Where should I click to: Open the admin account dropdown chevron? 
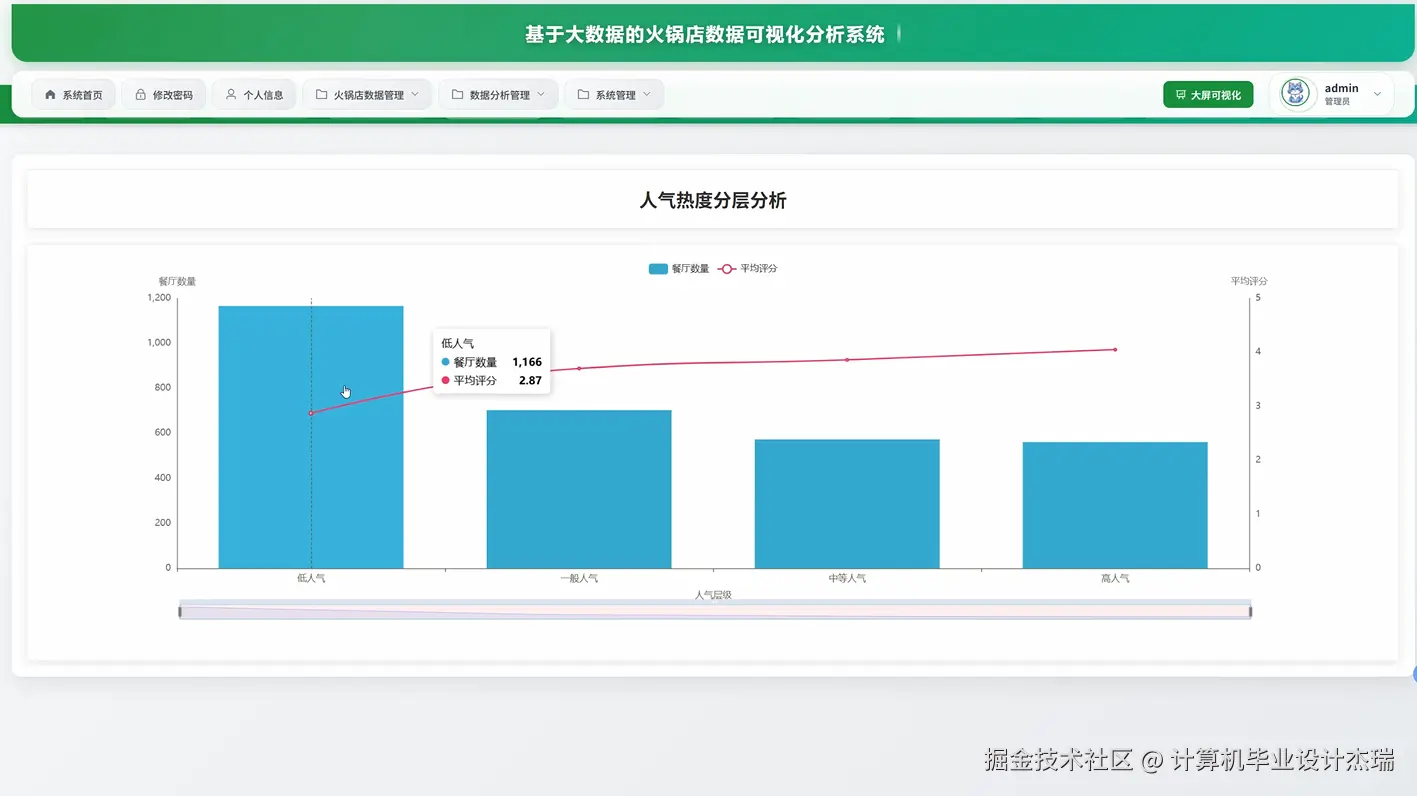1377,93
